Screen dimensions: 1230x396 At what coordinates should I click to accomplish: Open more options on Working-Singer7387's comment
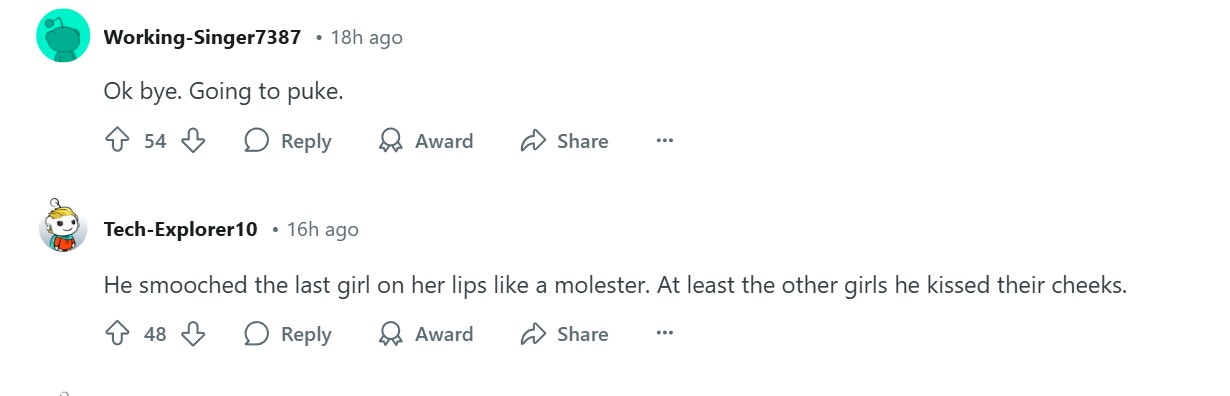click(x=665, y=141)
